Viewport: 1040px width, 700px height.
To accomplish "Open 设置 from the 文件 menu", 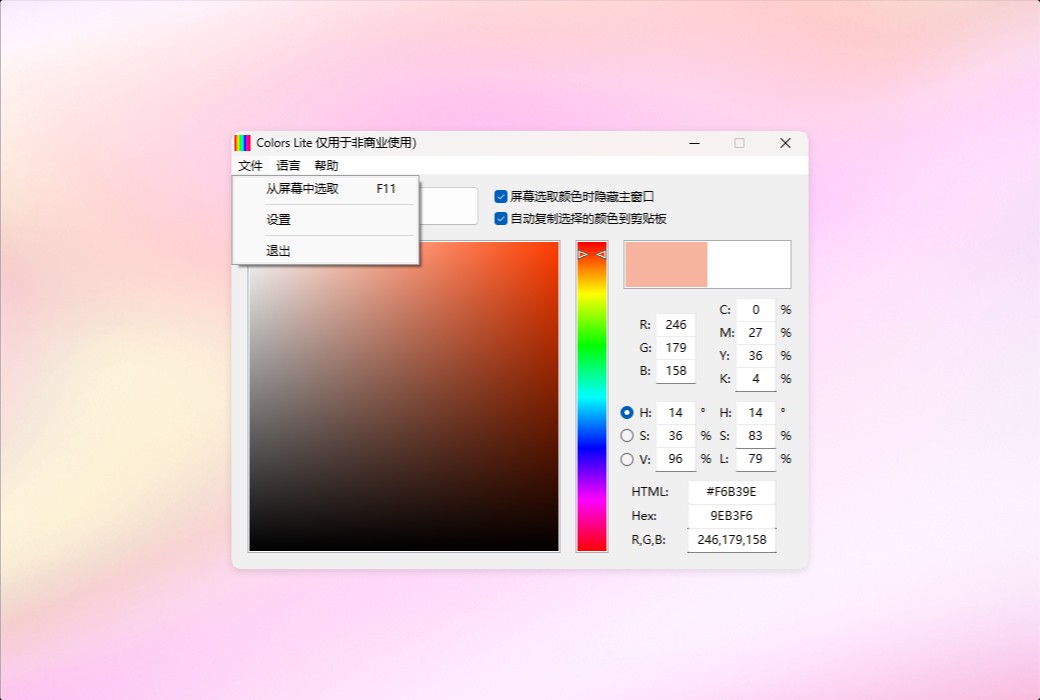I will click(x=280, y=219).
